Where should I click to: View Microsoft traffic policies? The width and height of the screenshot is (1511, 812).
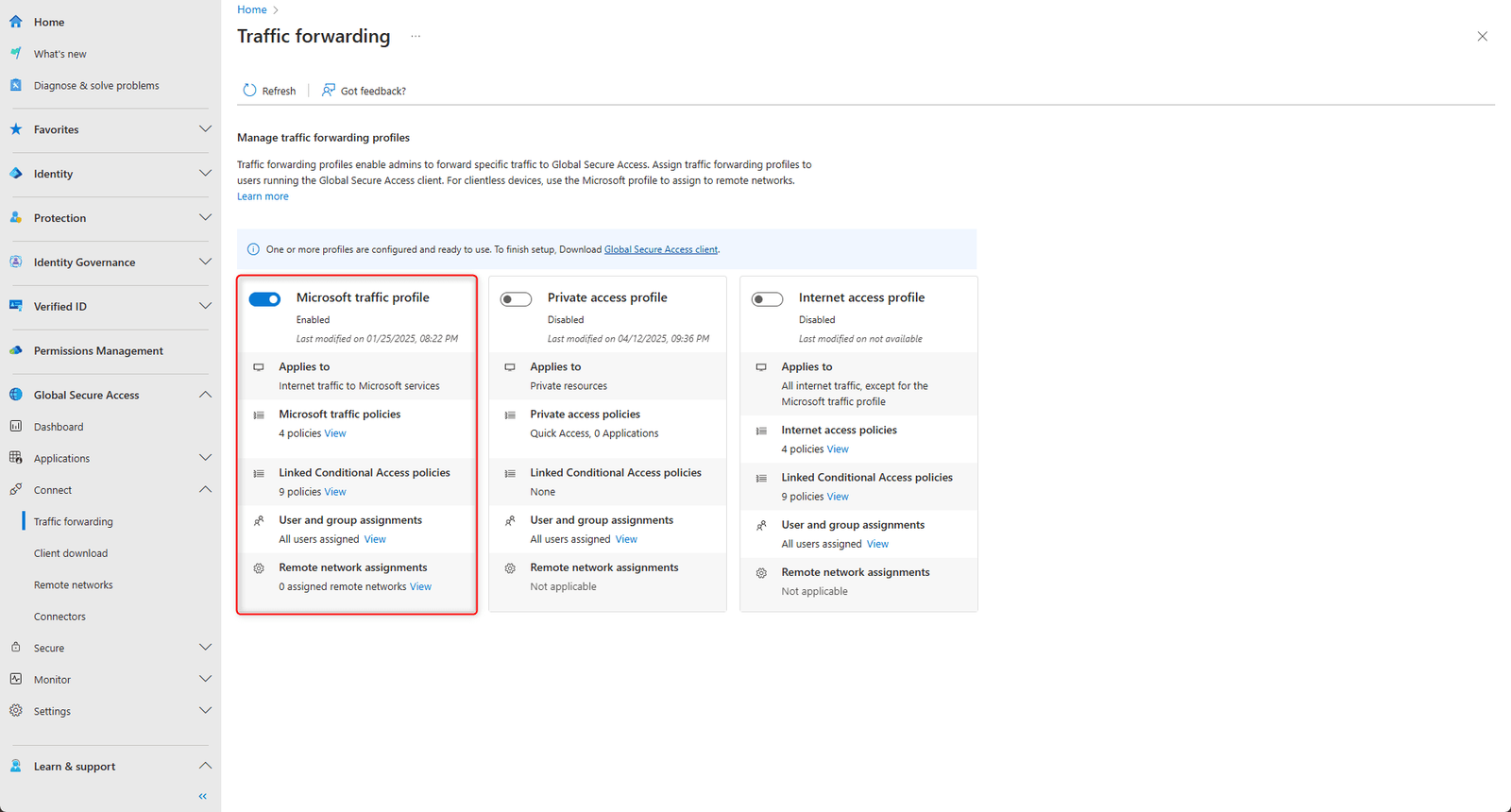pyautogui.click(x=335, y=433)
